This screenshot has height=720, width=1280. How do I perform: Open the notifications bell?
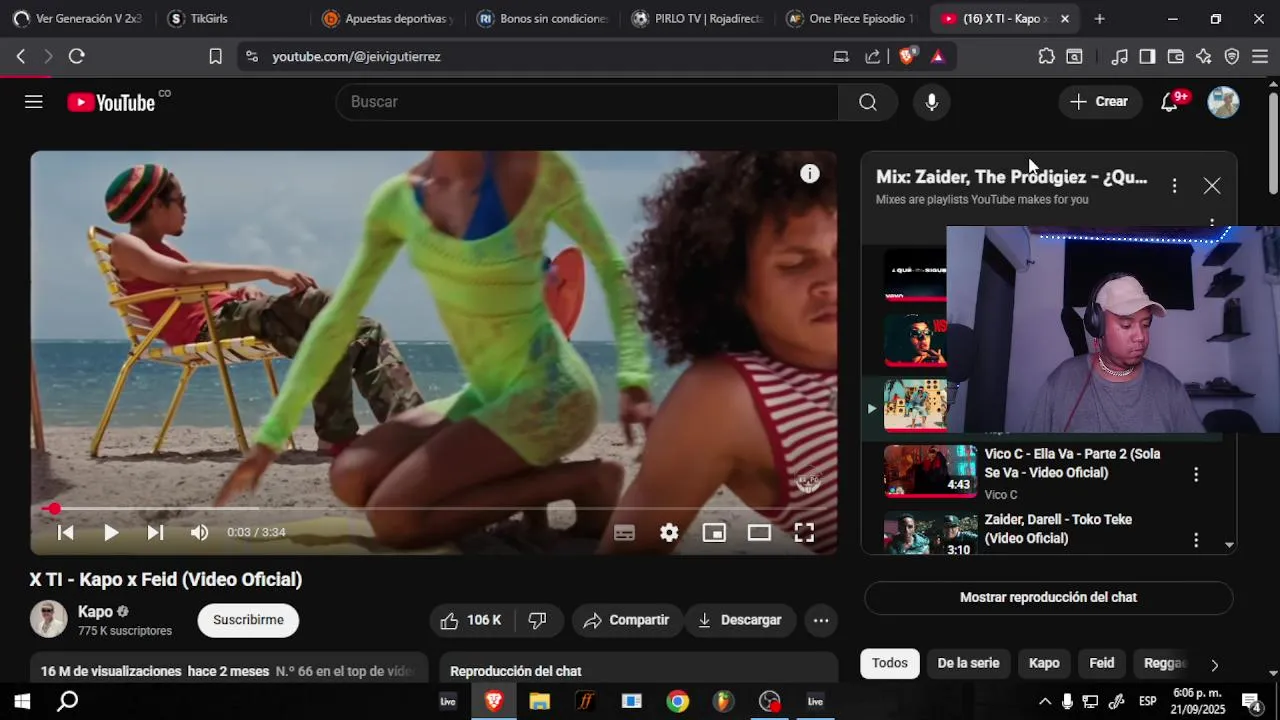tap(1169, 102)
